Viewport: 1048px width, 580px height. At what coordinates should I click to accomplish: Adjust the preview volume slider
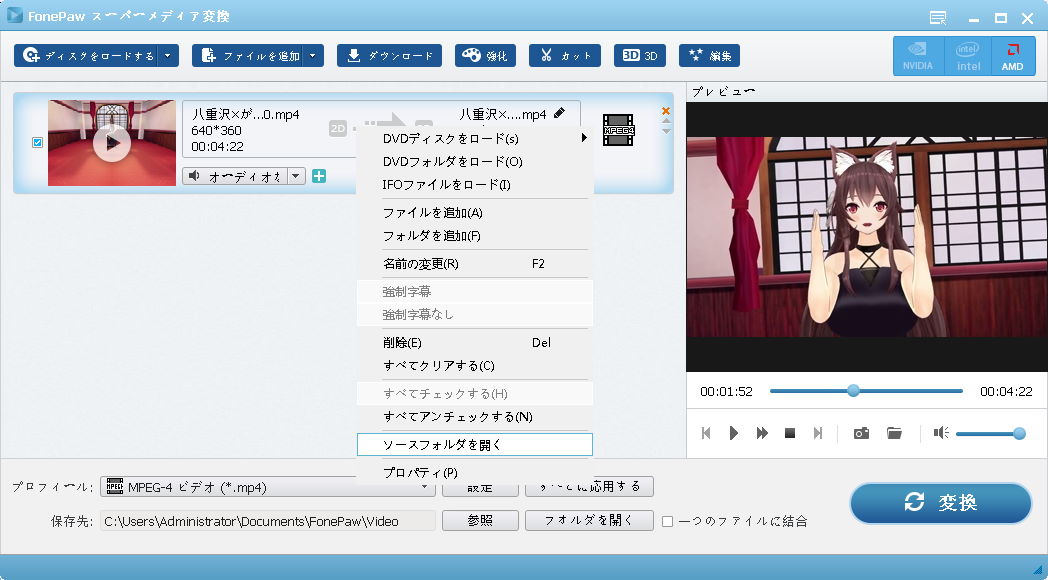click(991, 434)
